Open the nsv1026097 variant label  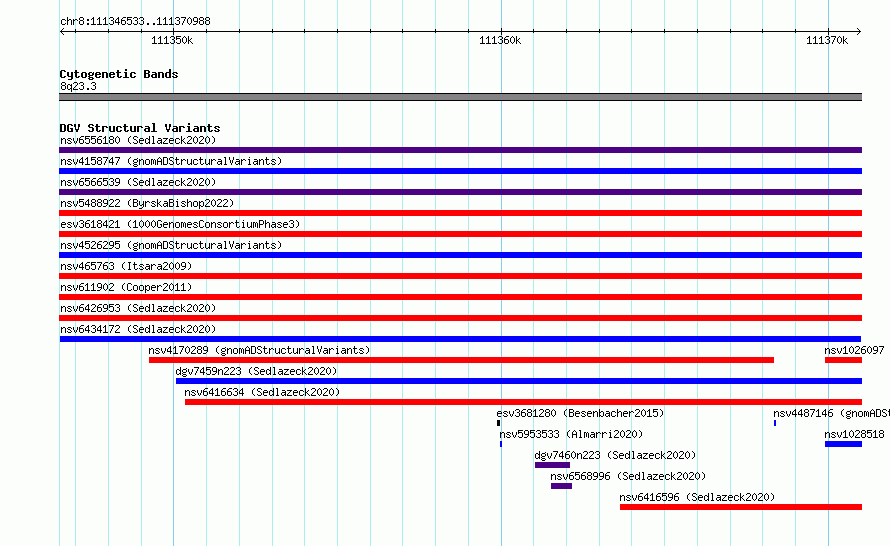click(x=854, y=350)
